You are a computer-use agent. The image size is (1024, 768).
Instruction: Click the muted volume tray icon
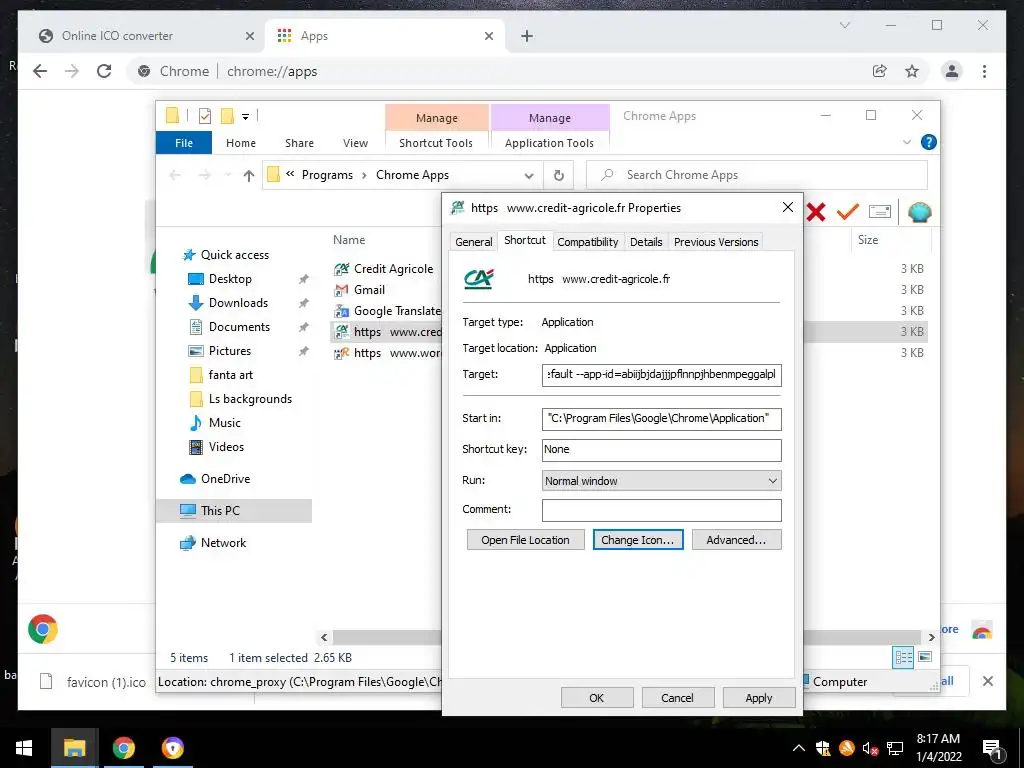click(869, 748)
